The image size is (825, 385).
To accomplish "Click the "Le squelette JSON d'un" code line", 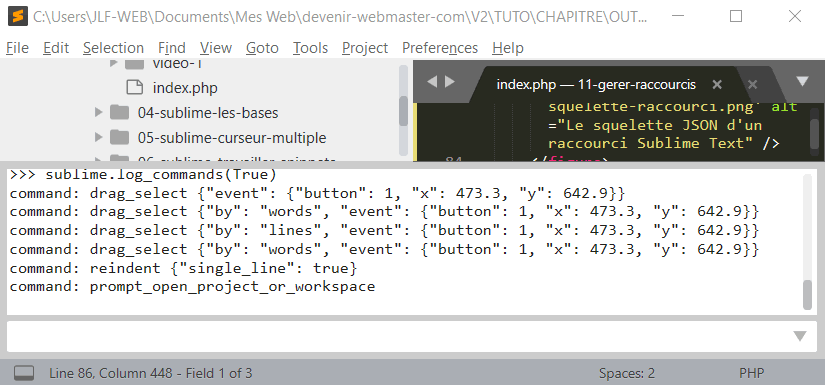I will point(655,126).
